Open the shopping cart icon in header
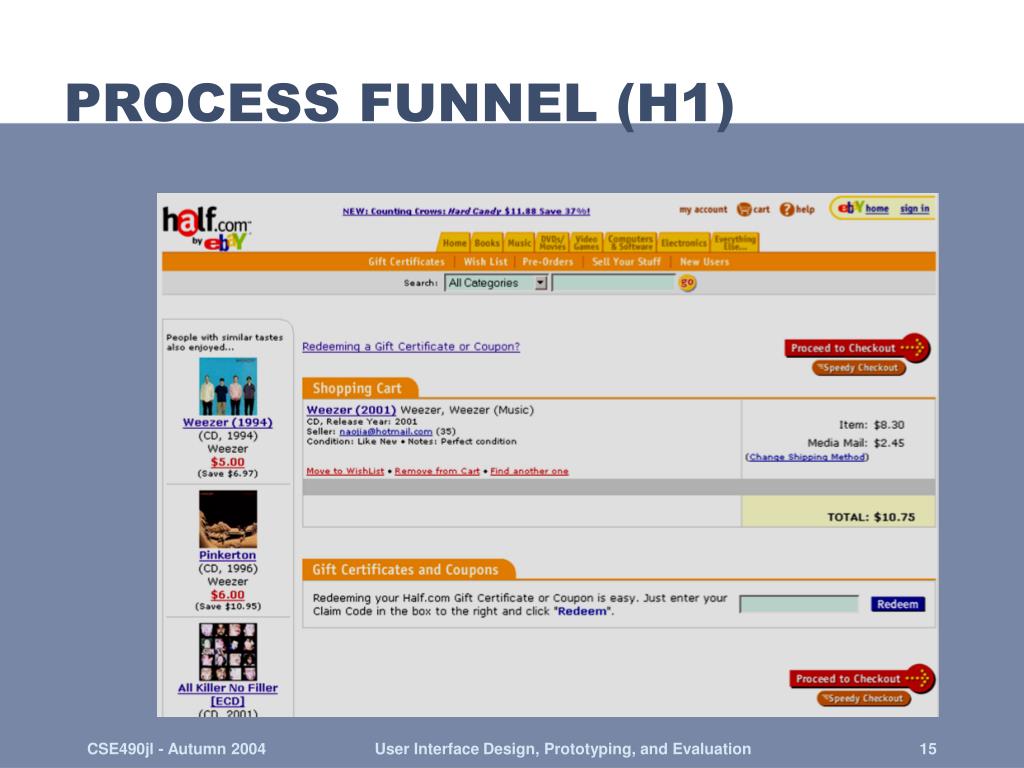The width and height of the screenshot is (1024, 768). click(744, 209)
